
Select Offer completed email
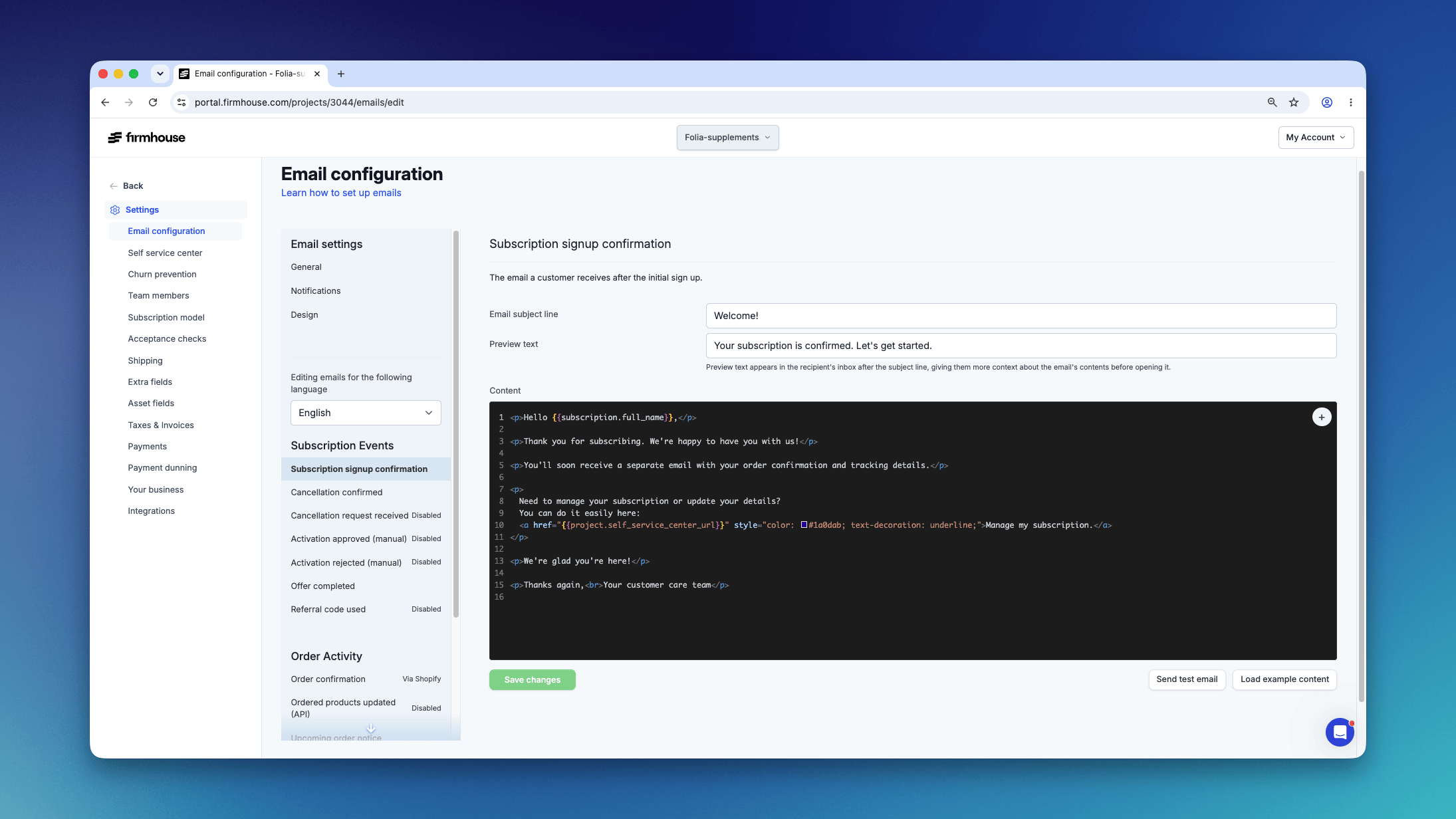[366, 586]
